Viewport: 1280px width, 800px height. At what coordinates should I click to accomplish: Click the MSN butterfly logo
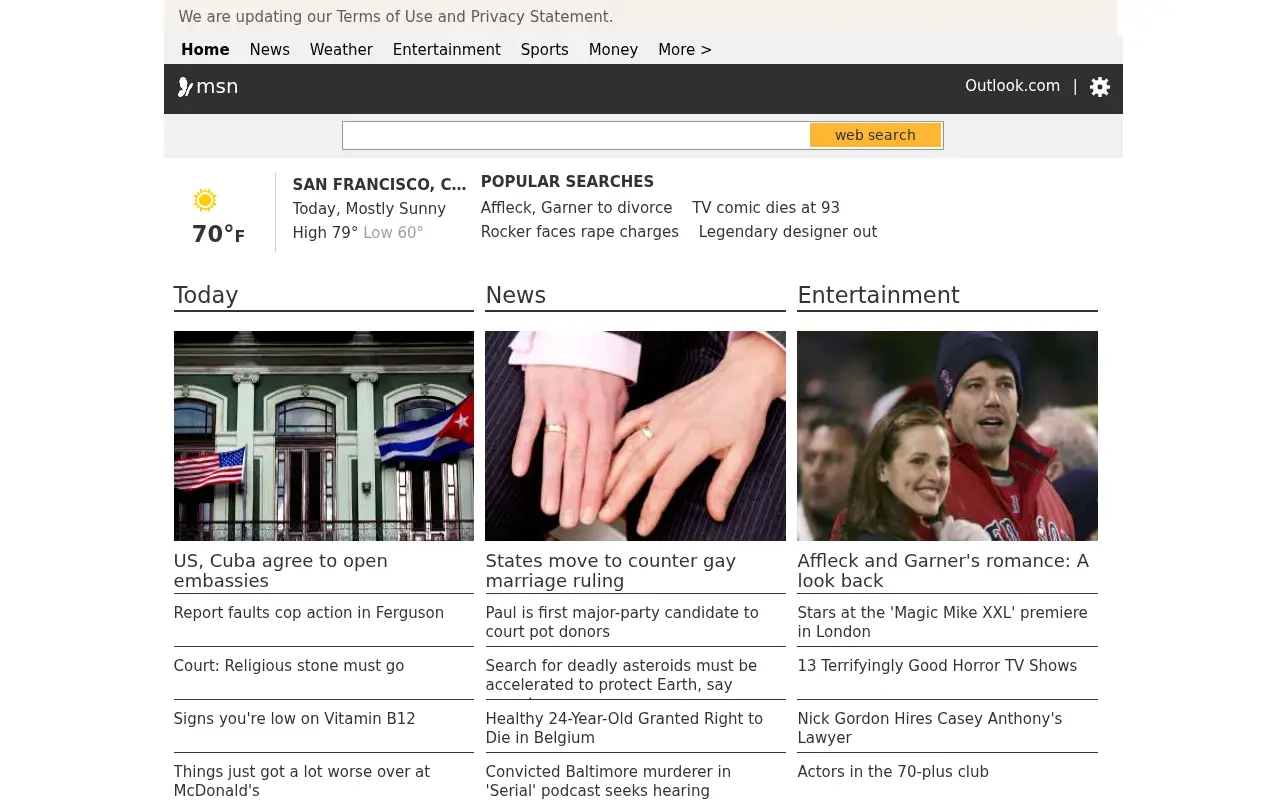208,87
